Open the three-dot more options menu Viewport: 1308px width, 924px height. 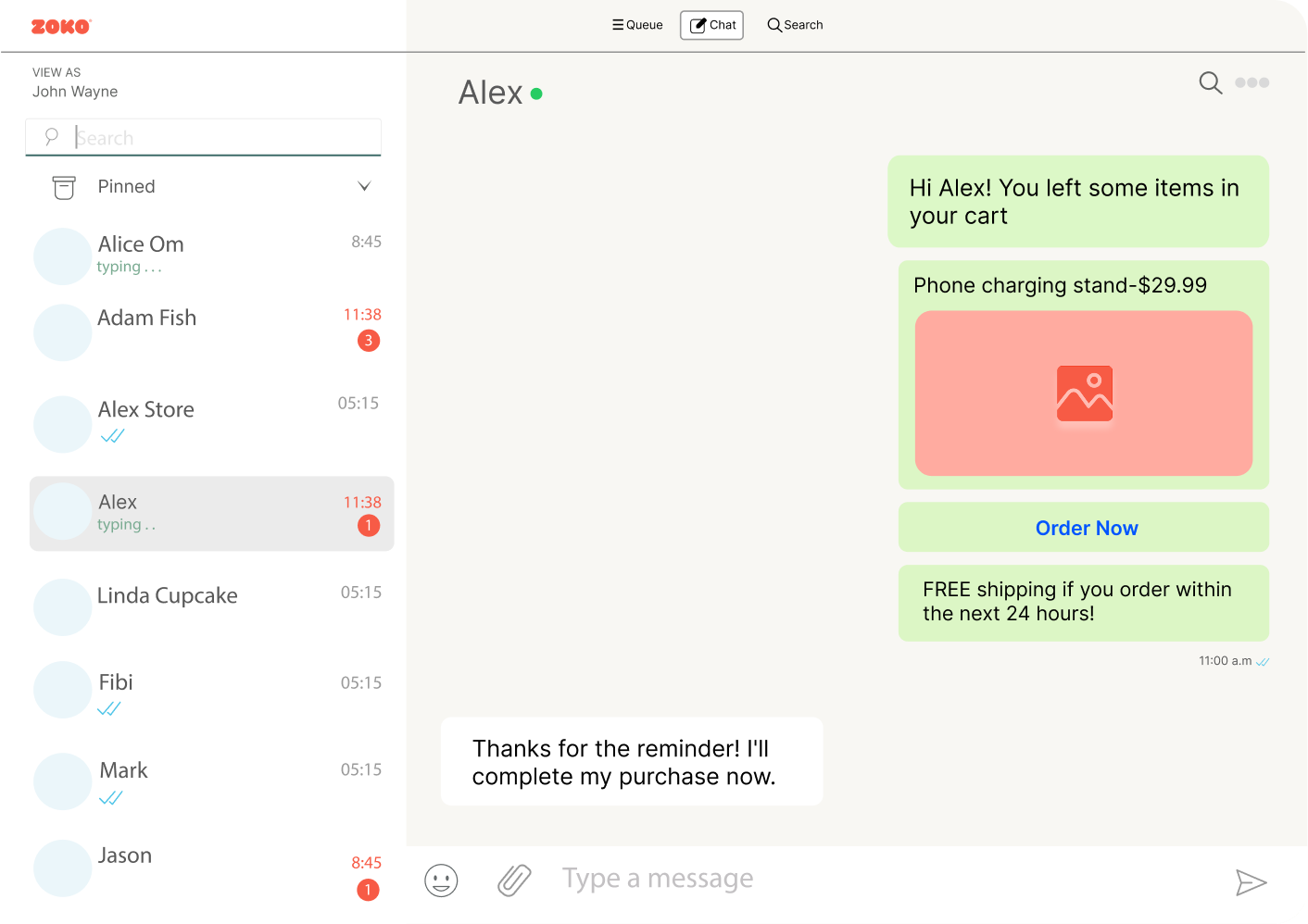coord(1251,82)
